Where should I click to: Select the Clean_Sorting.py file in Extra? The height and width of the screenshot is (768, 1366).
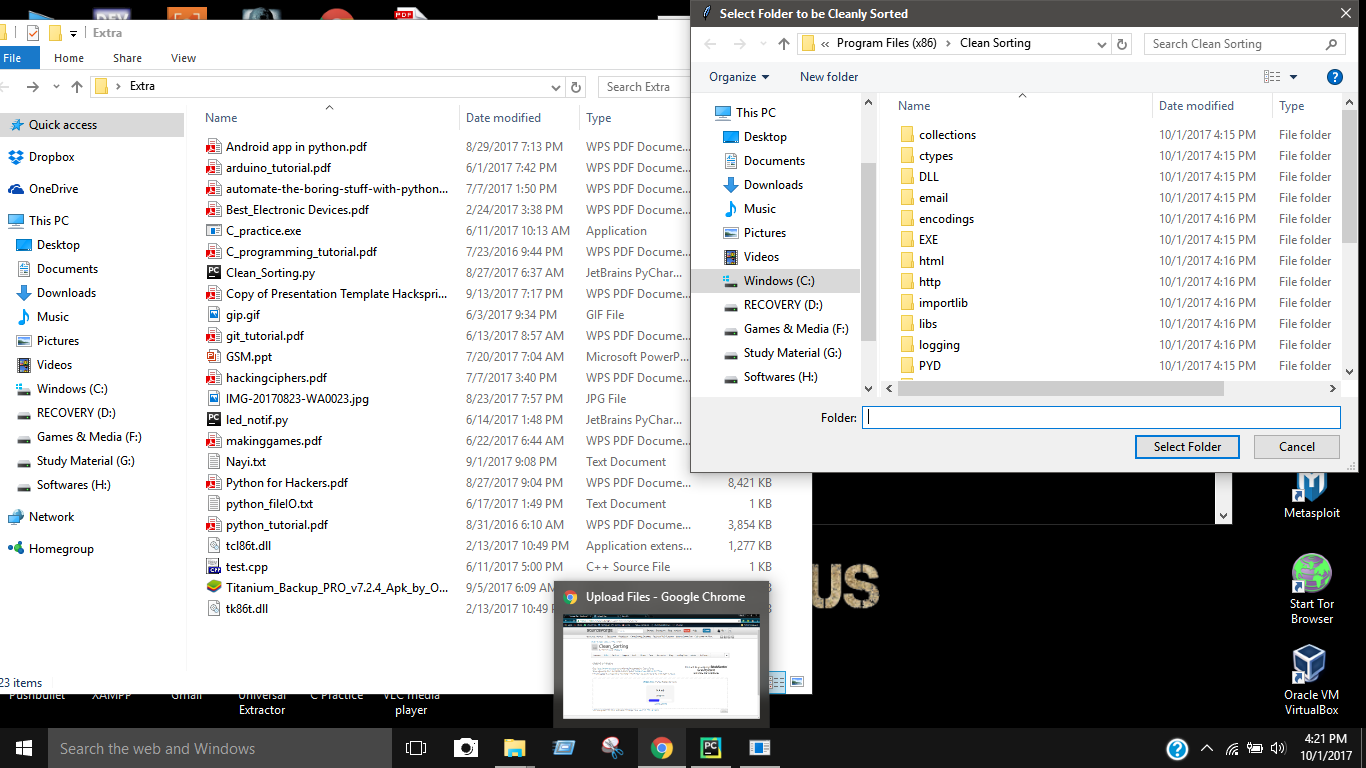coord(270,273)
